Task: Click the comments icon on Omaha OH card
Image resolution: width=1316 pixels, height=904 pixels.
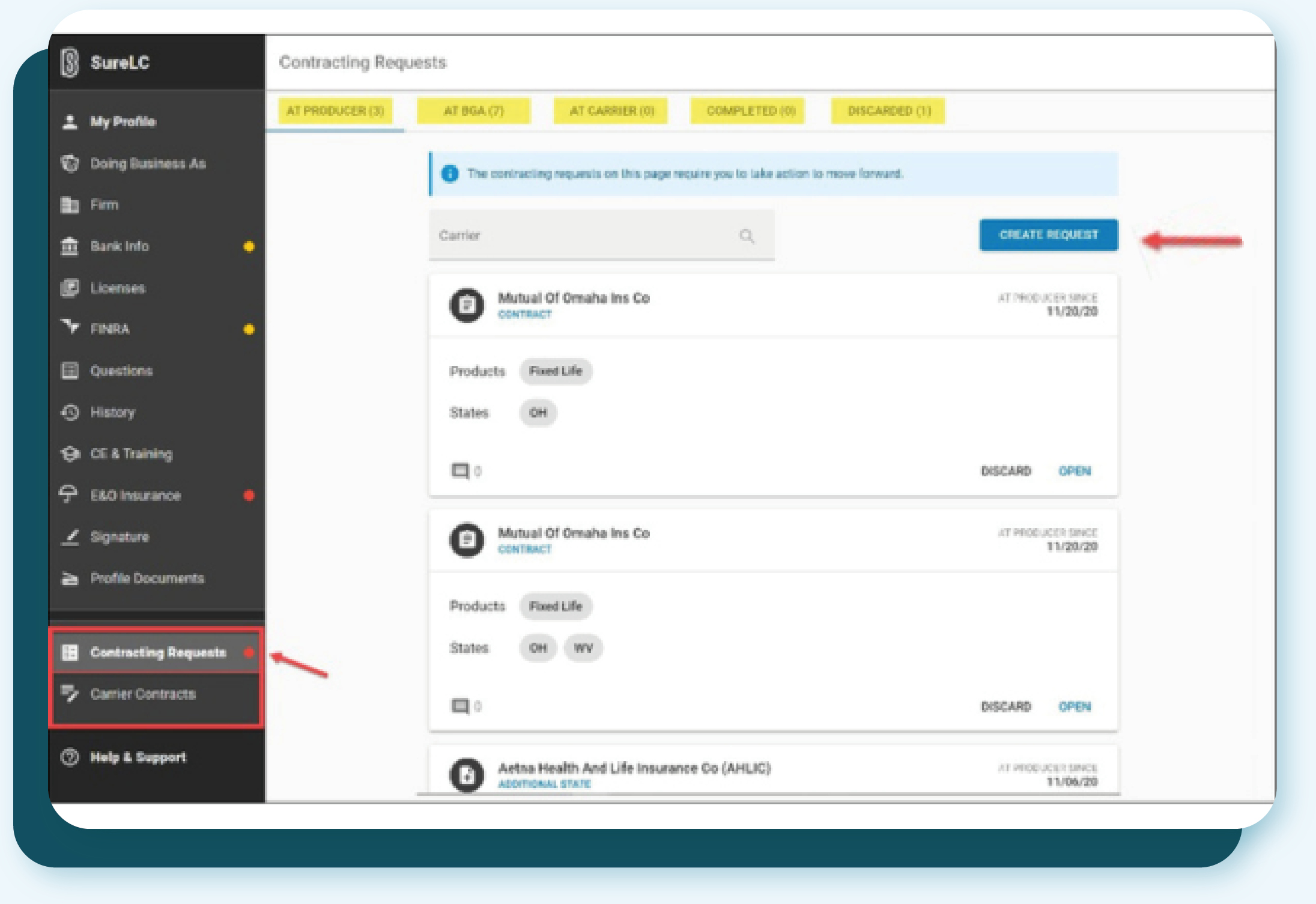Action: [x=460, y=471]
